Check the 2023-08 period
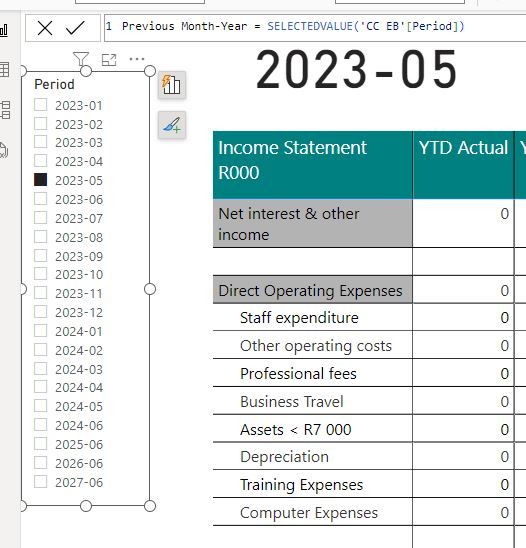Viewport: 526px width, 548px height. point(41,237)
